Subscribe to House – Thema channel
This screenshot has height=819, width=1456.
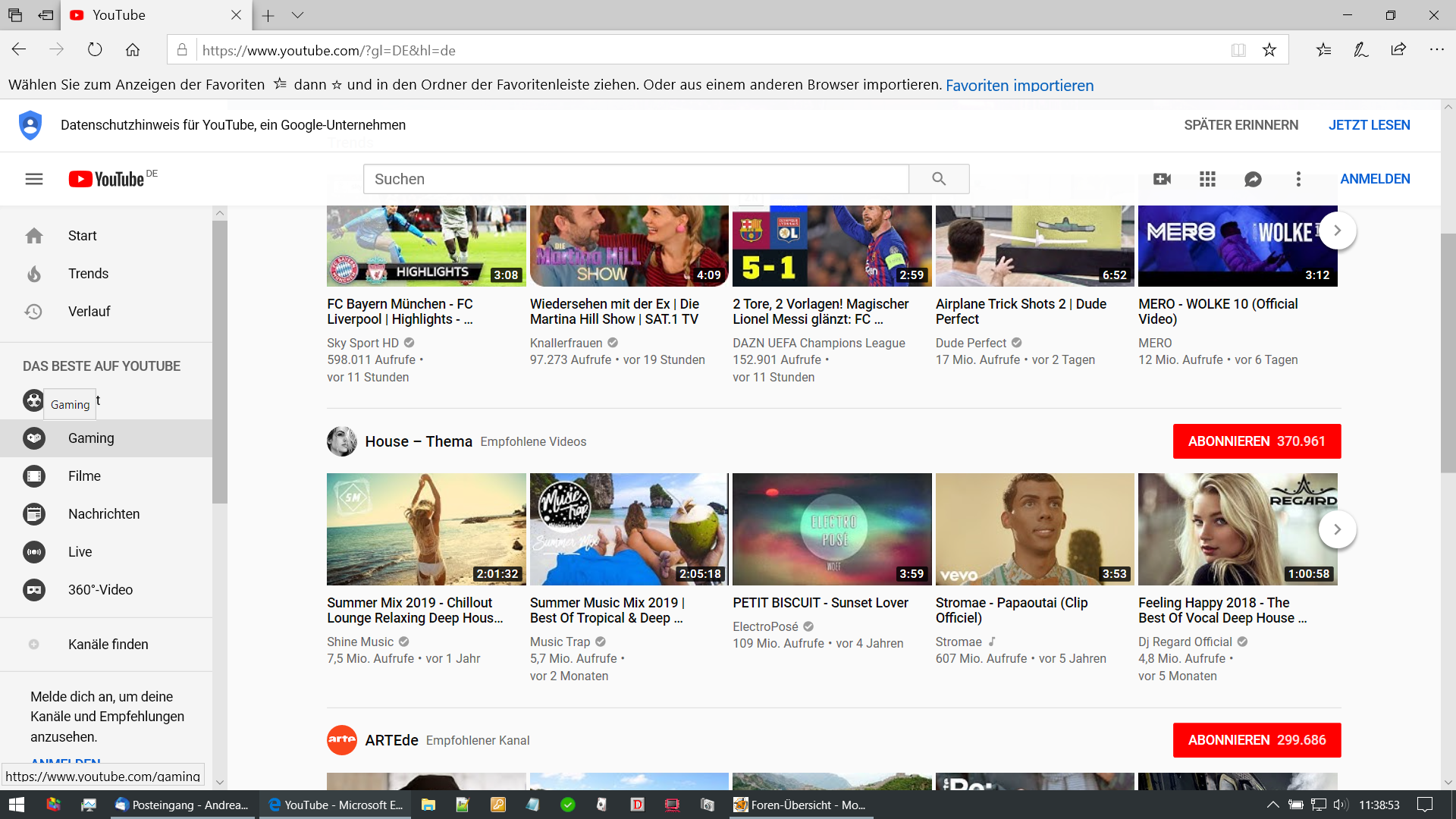point(1257,441)
